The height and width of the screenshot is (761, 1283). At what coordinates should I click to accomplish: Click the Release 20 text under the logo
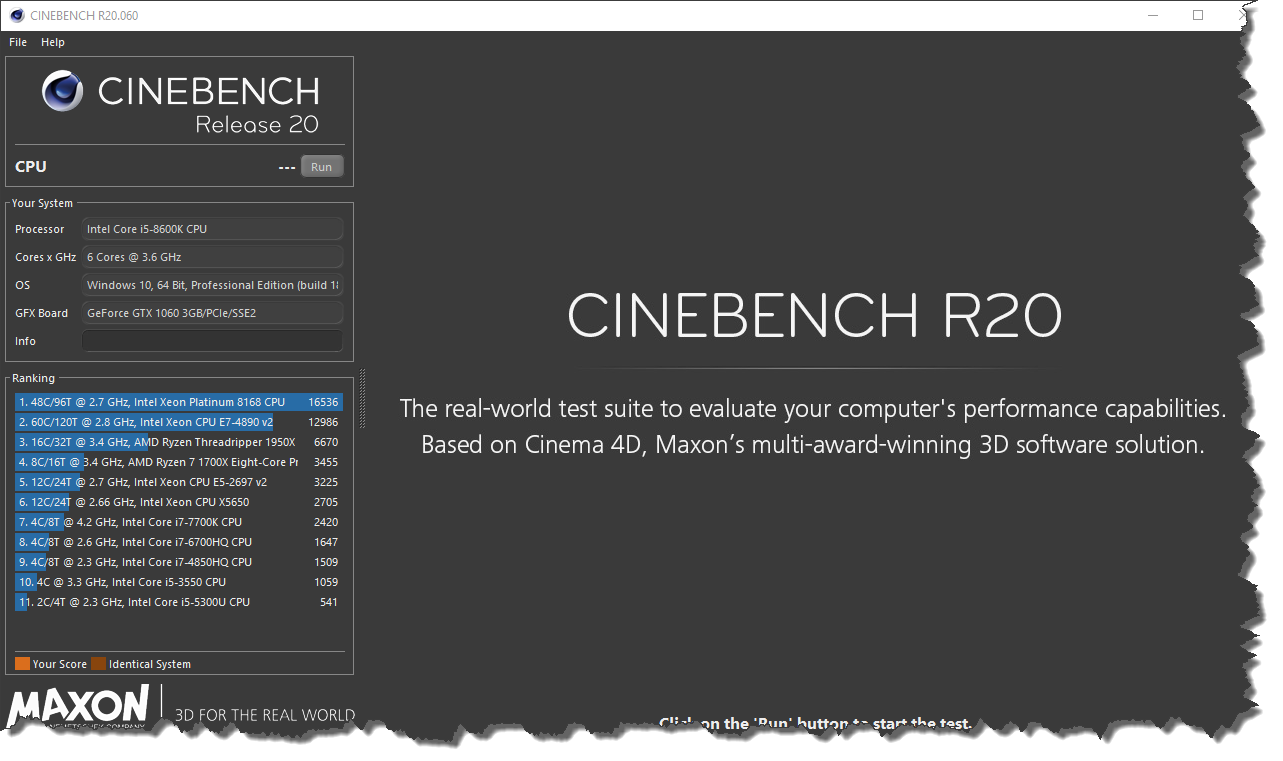pyautogui.click(x=256, y=124)
